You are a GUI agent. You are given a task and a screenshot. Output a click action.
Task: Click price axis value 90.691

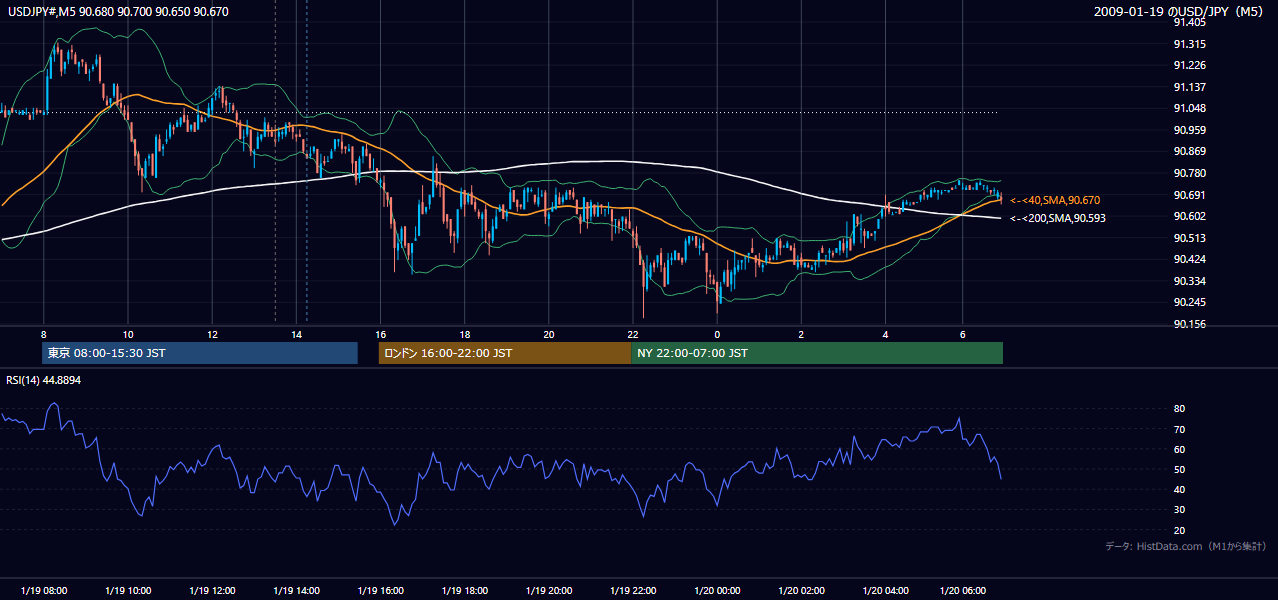(x=1189, y=195)
